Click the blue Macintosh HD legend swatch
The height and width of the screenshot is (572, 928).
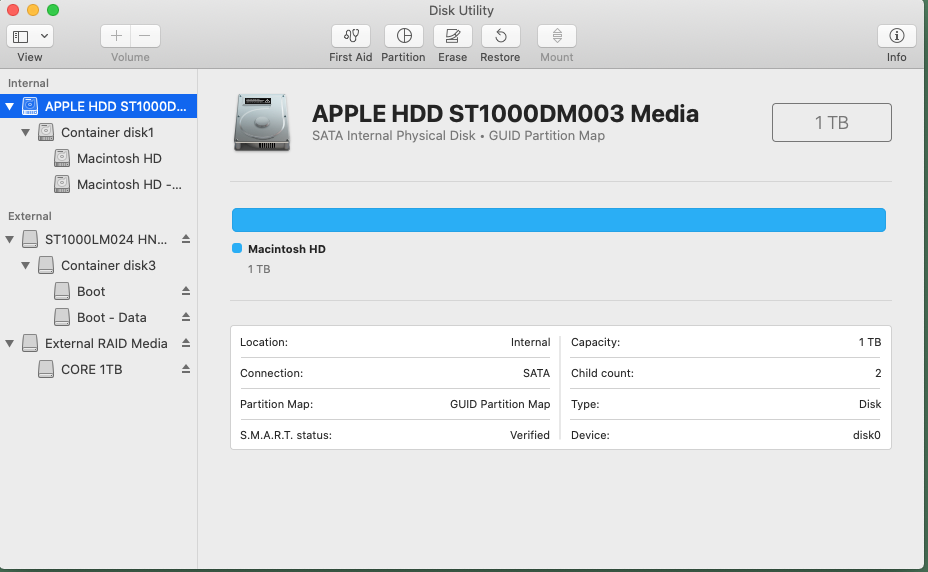[237, 248]
